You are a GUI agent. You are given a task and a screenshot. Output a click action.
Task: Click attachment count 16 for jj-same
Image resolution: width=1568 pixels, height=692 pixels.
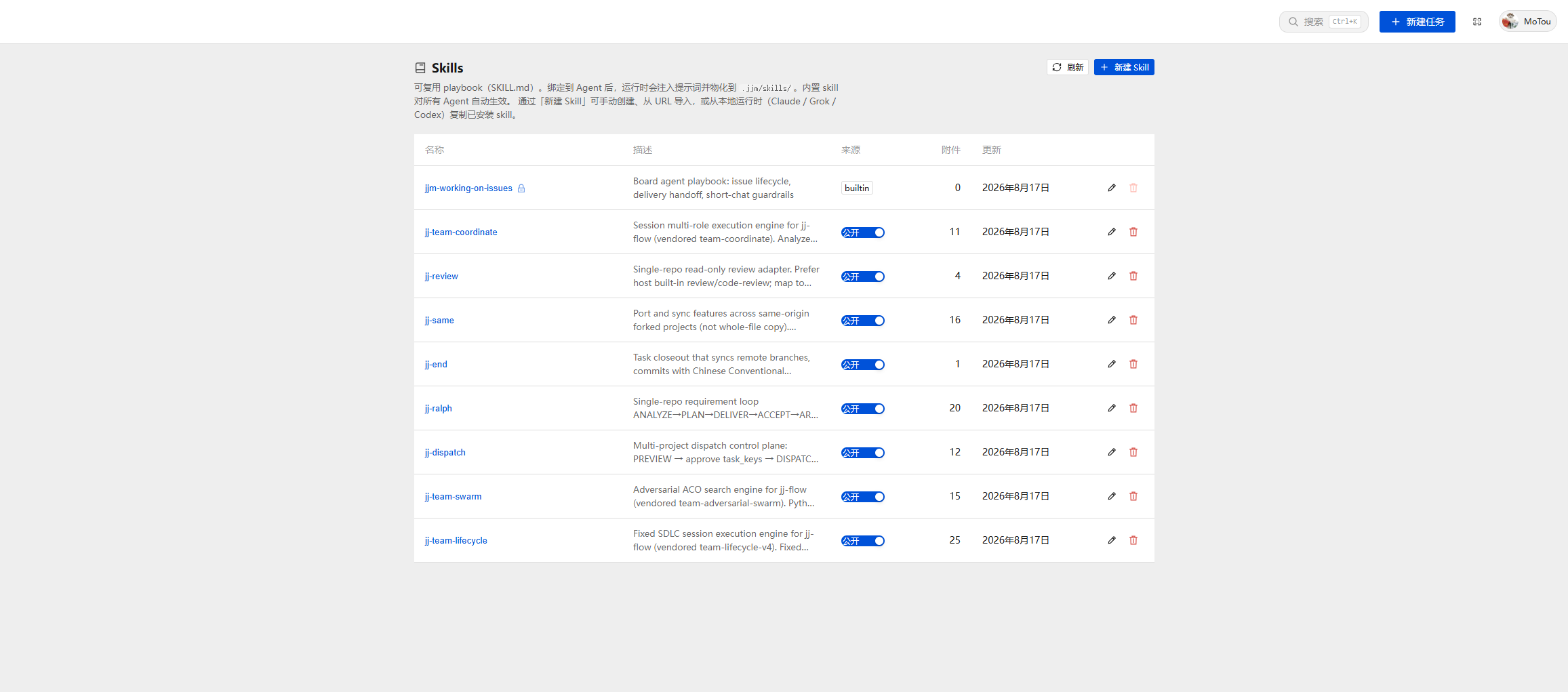(954, 320)
